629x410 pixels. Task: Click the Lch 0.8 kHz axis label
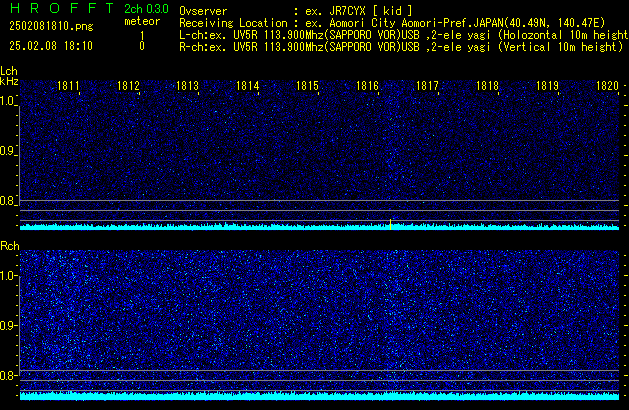pos(7,201)
